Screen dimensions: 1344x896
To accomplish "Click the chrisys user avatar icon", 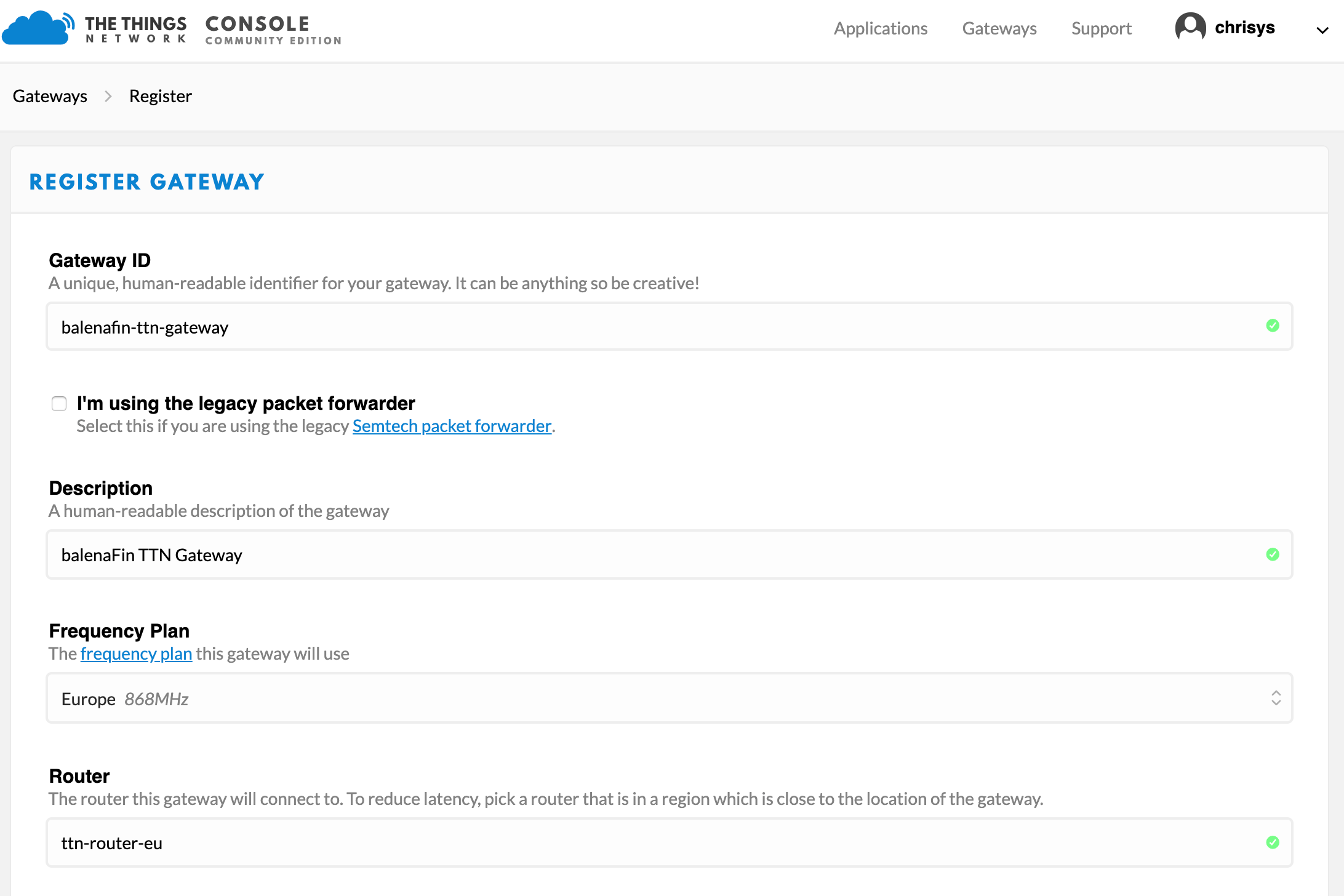I will 1190,27.
